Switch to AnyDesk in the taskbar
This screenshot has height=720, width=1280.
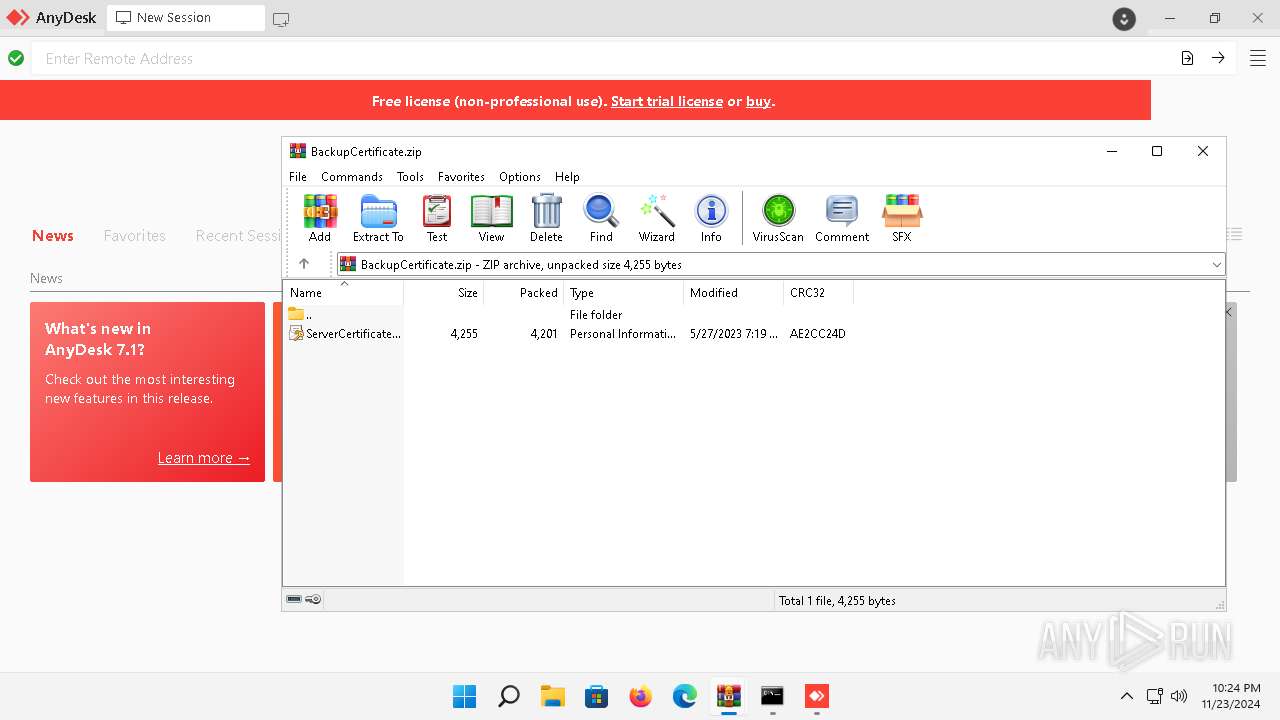(817, 696)
